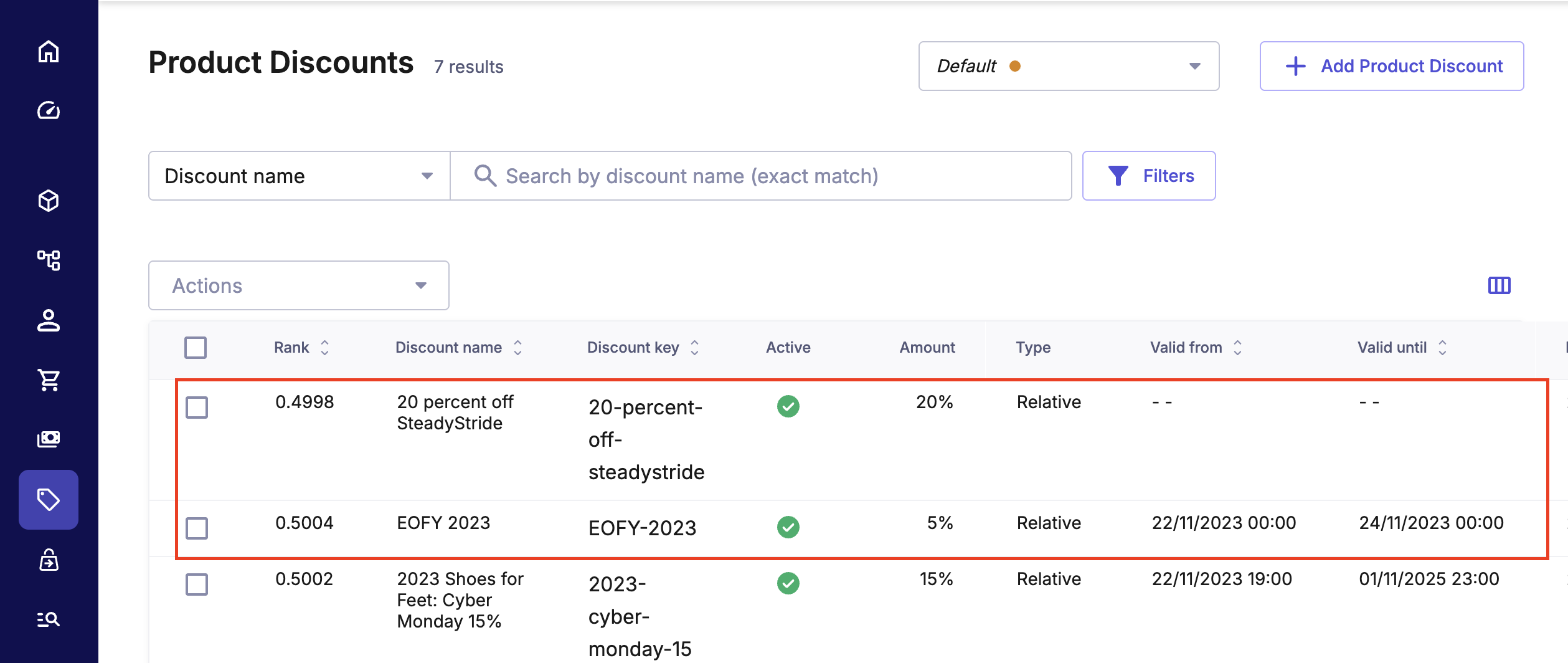Open the Categories tree icon
The height and width of the screenshot is (663, 1568).
tap(49, 260)
